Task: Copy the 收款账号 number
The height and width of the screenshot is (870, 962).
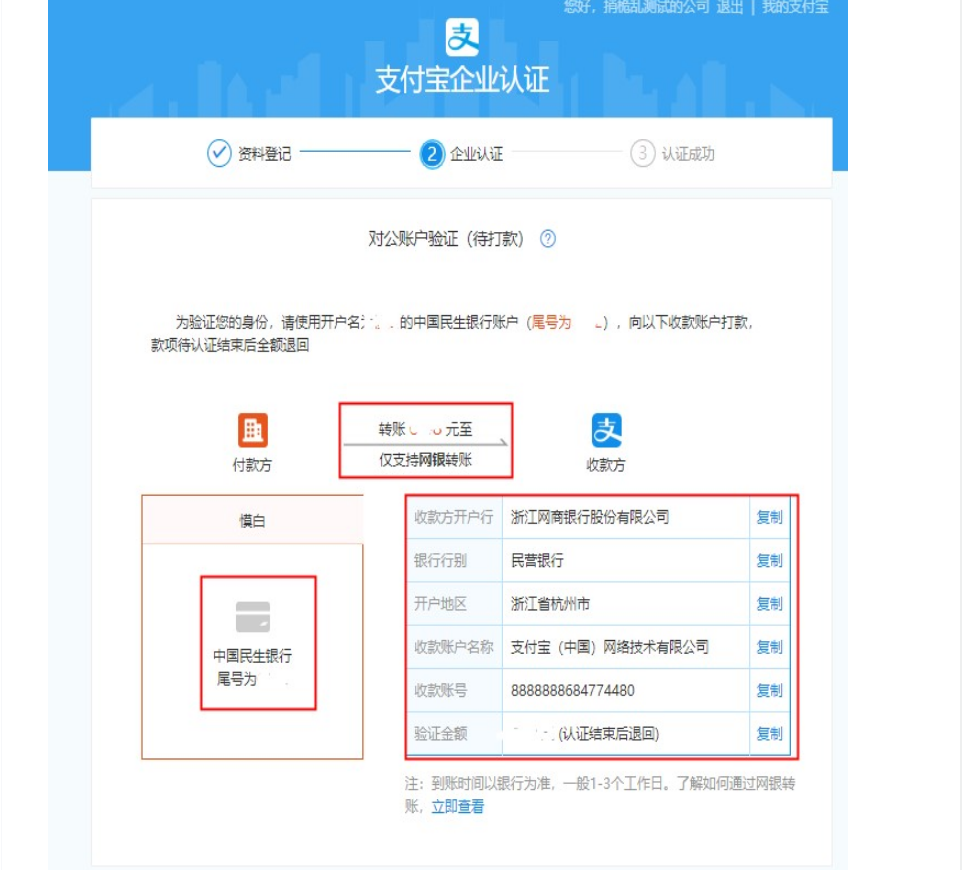Action: (x=769, y=691)
